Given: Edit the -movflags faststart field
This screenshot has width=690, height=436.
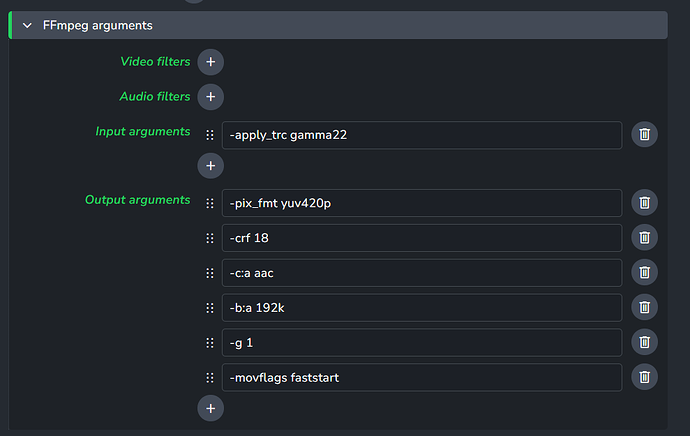Looking at the screenshot, I should click(x=422, y=377).
